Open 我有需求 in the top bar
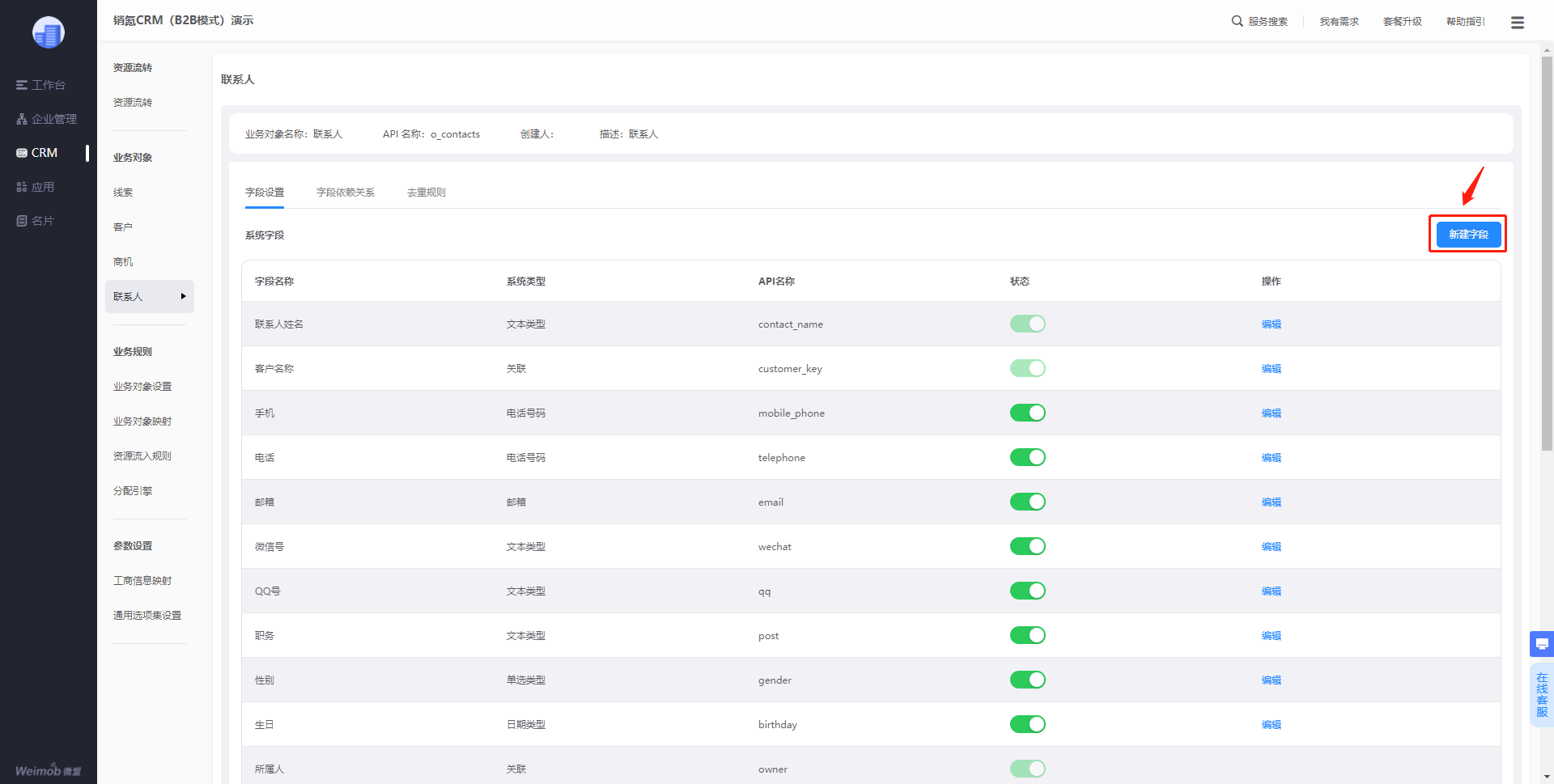Screen dimensions: 1554x784 [1340, 22]
